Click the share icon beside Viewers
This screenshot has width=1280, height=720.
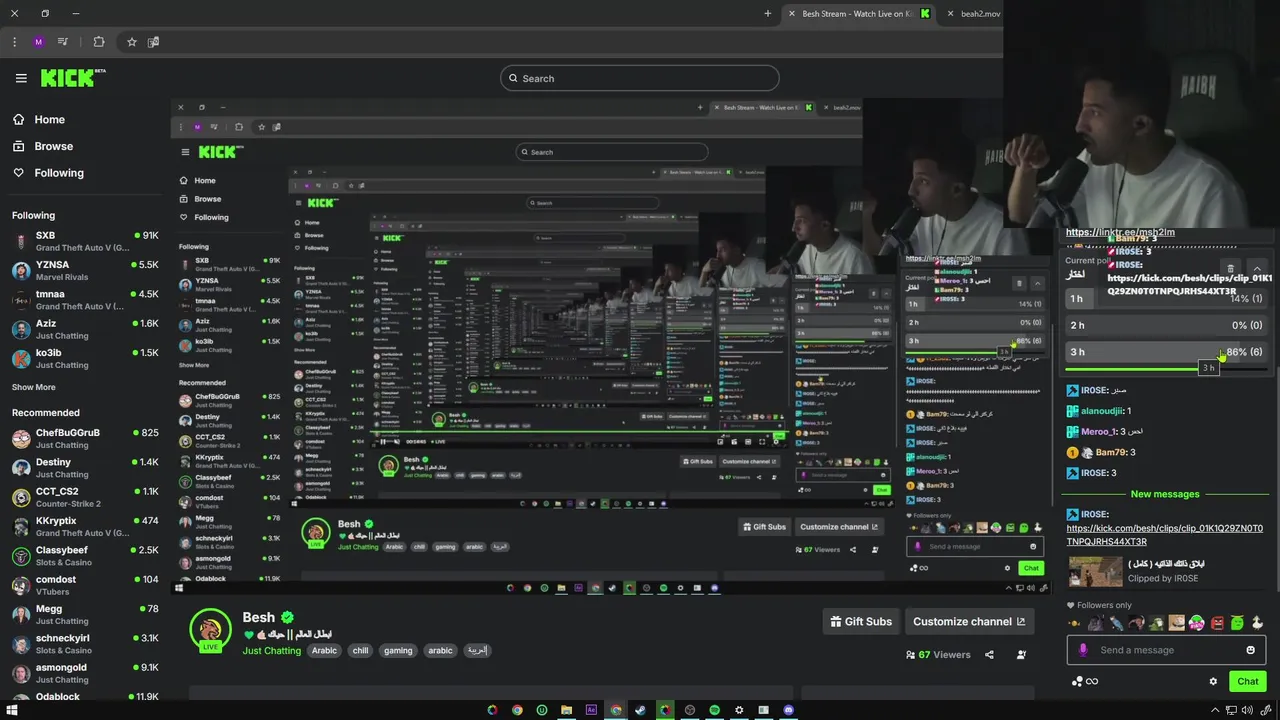[989, 655]
